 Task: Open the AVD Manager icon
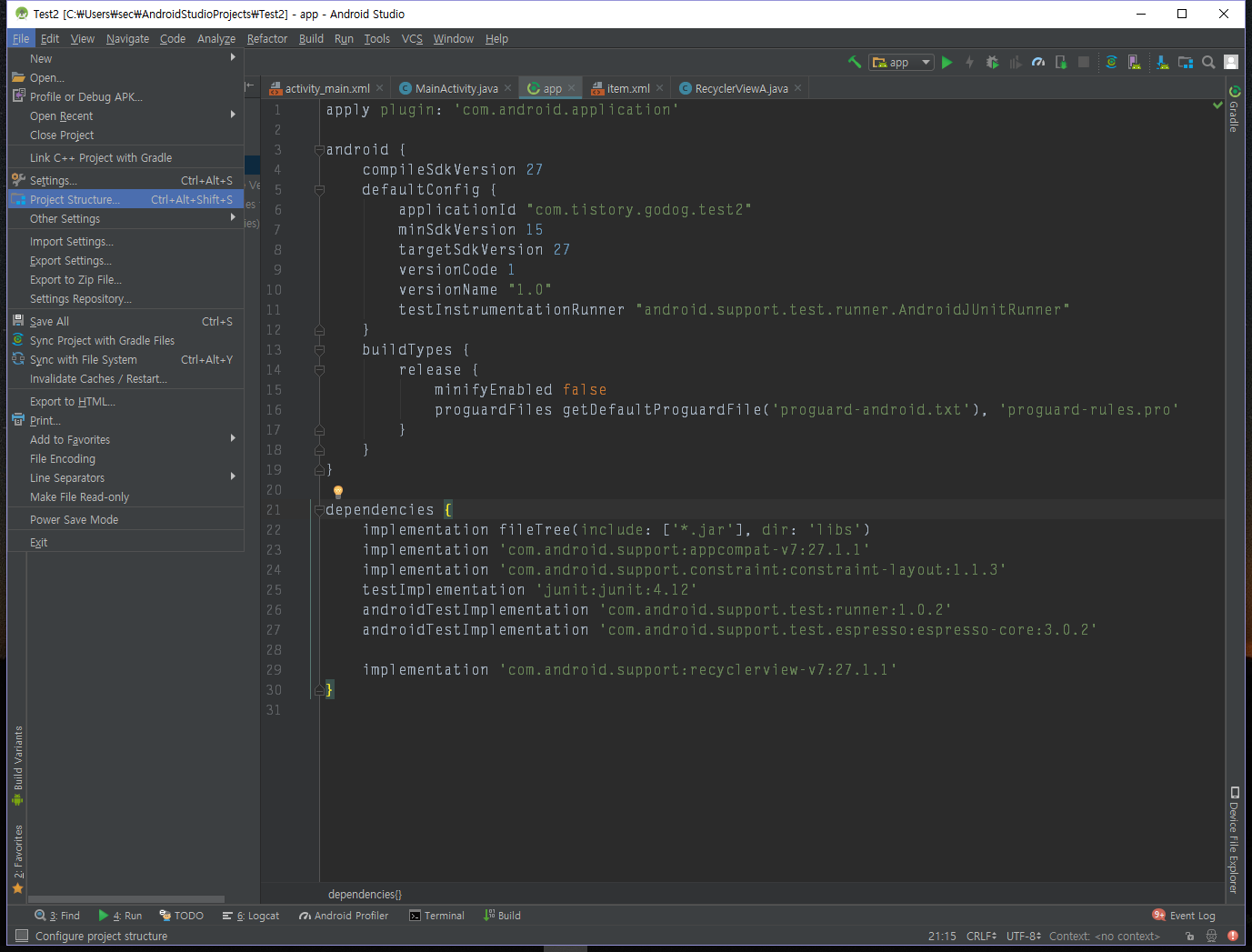tap(1134, 62)
